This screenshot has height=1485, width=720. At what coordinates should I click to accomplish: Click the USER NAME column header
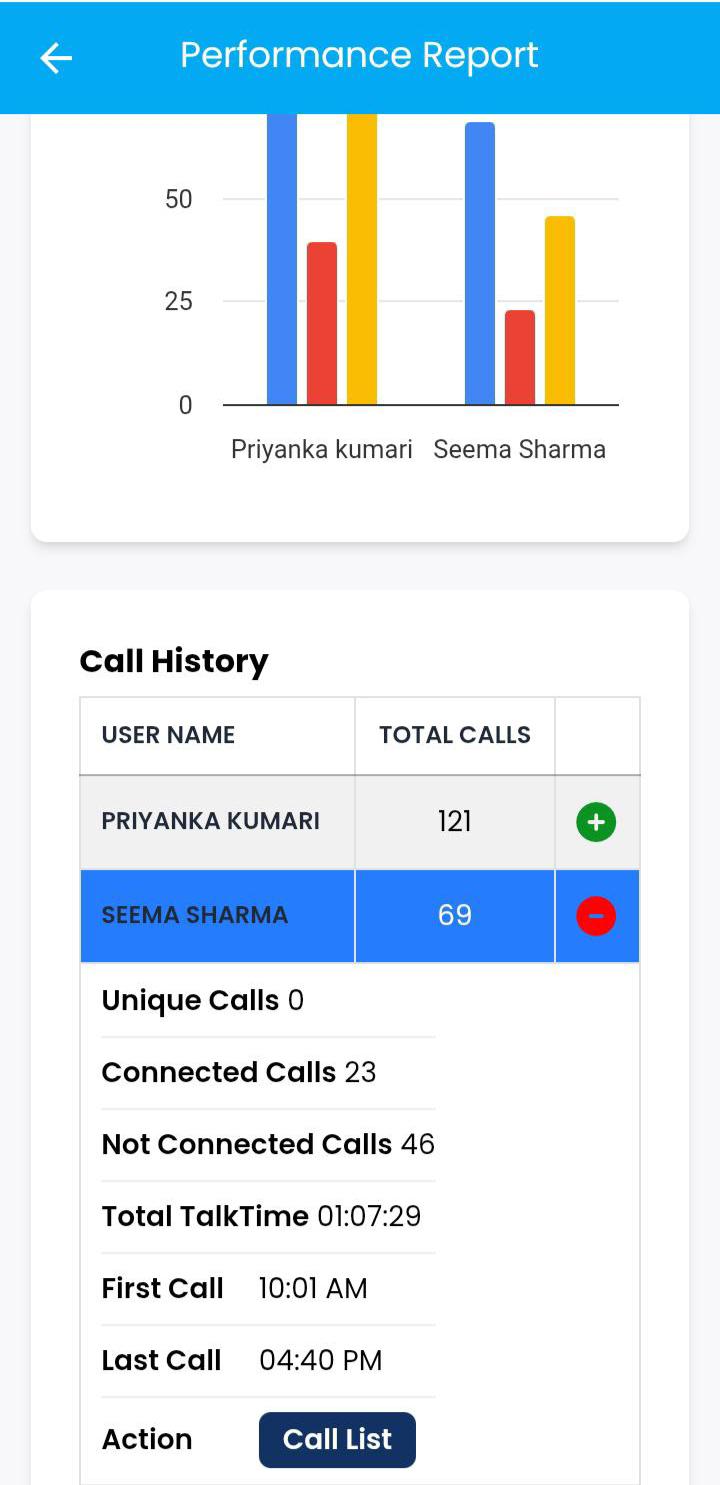tap(167, 735)
